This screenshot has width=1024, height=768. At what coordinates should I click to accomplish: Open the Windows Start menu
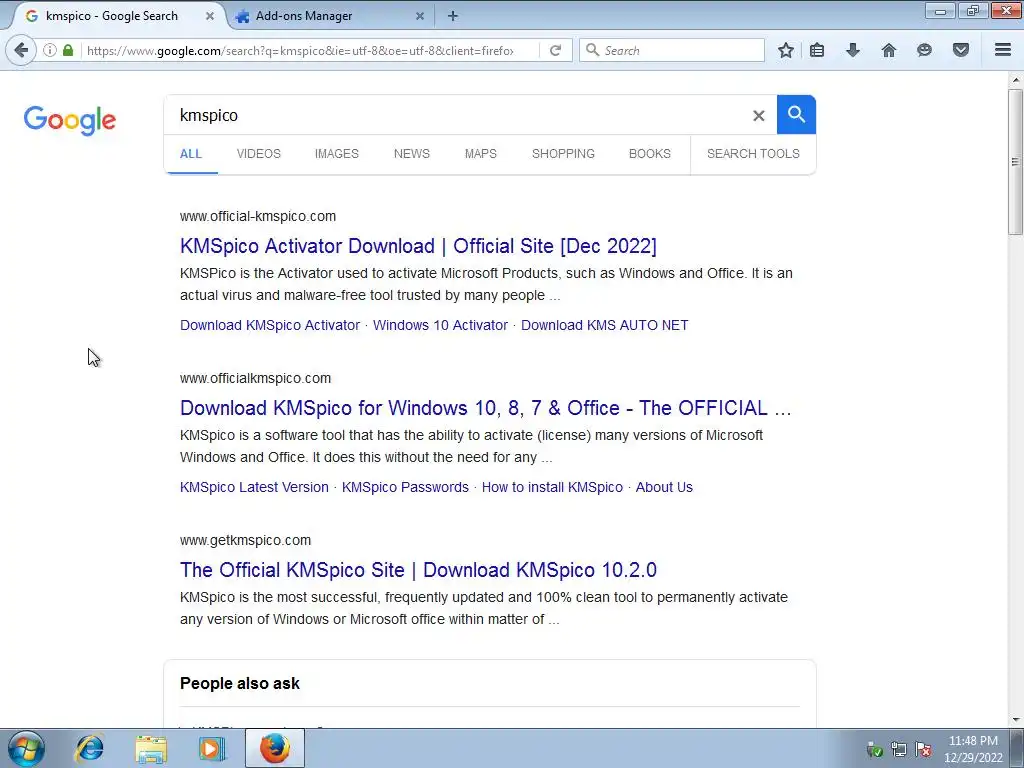click(x=27, y=748)
